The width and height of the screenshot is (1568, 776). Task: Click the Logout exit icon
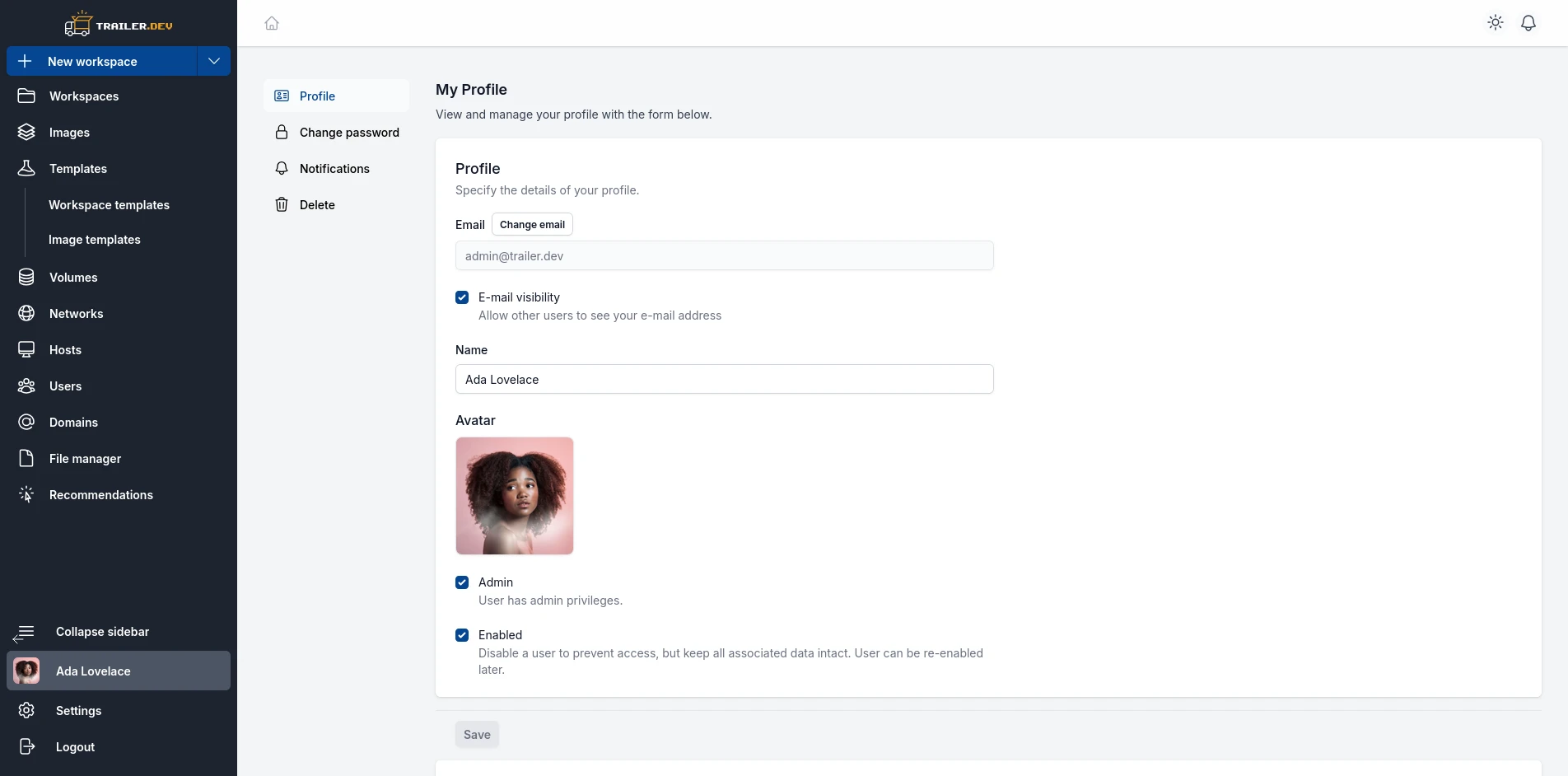26,746
